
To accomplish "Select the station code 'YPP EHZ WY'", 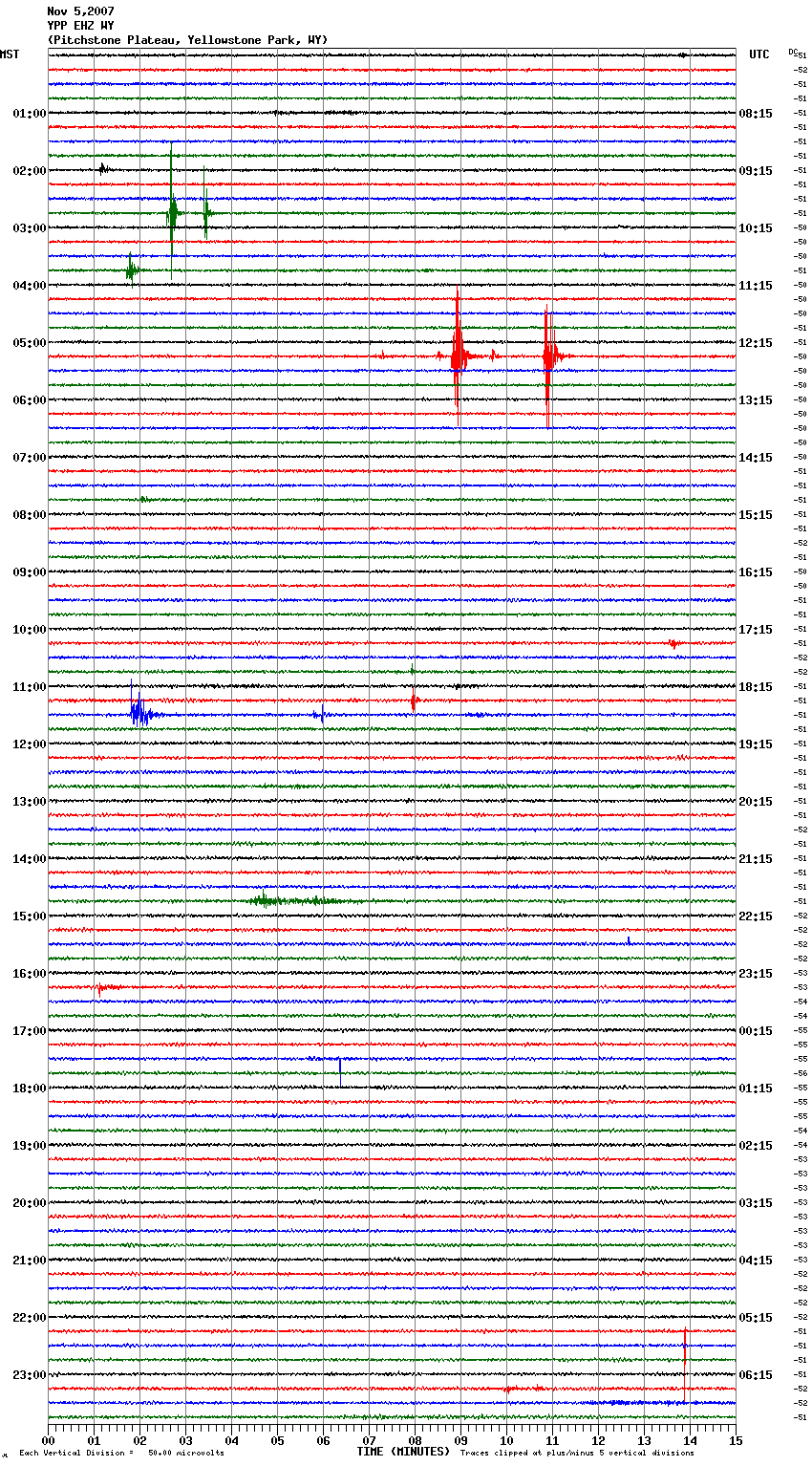I will coord(80,26).
